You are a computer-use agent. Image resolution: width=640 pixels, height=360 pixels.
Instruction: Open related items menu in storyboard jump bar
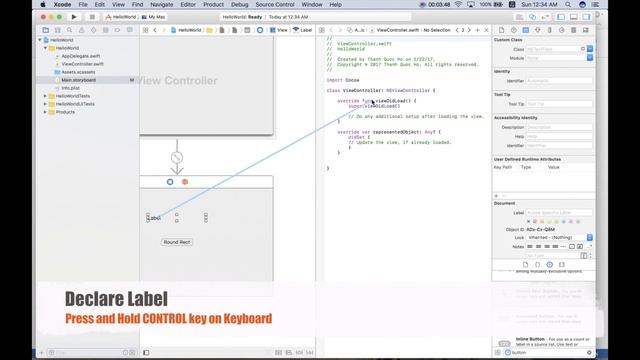coord(145,30)
